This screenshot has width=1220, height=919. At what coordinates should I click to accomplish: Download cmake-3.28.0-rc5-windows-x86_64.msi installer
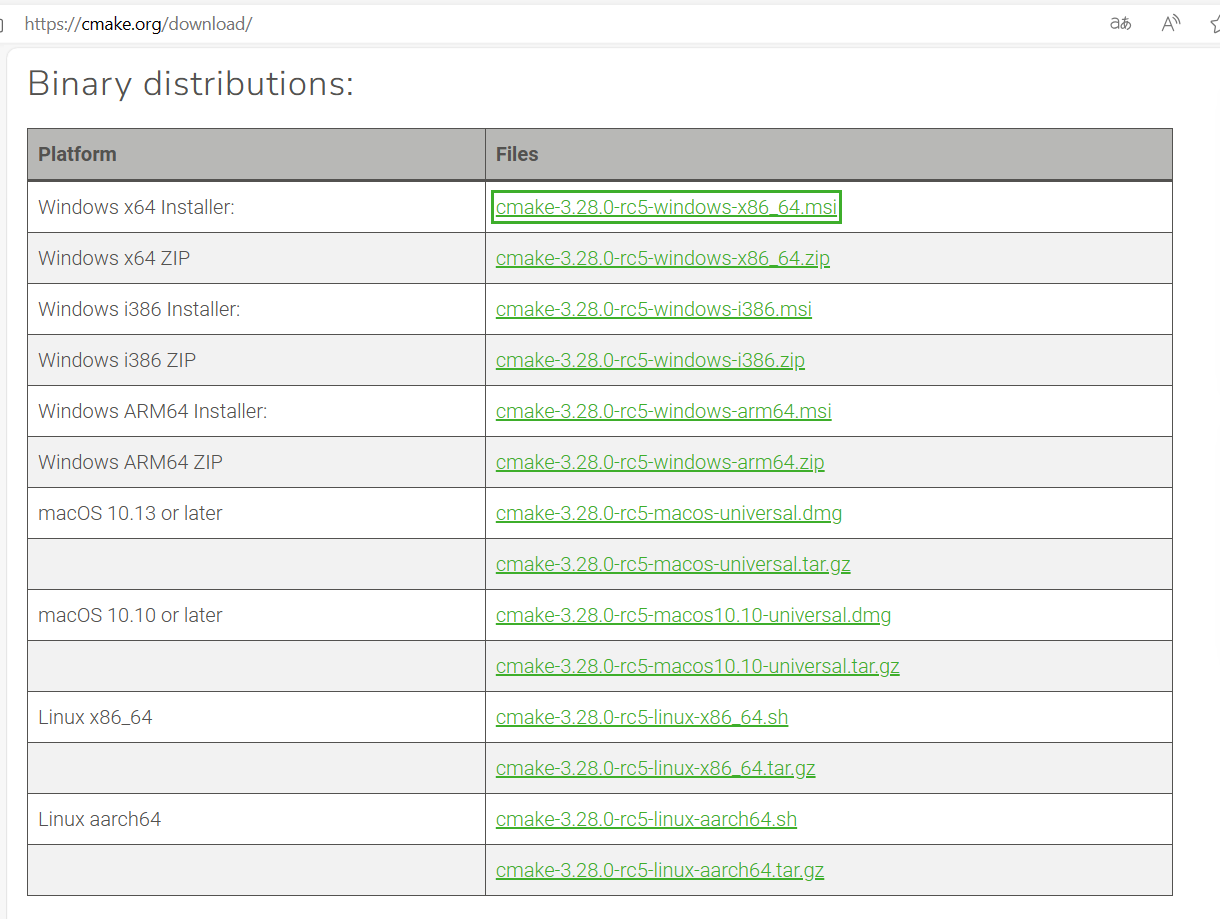tap(666, 207)
